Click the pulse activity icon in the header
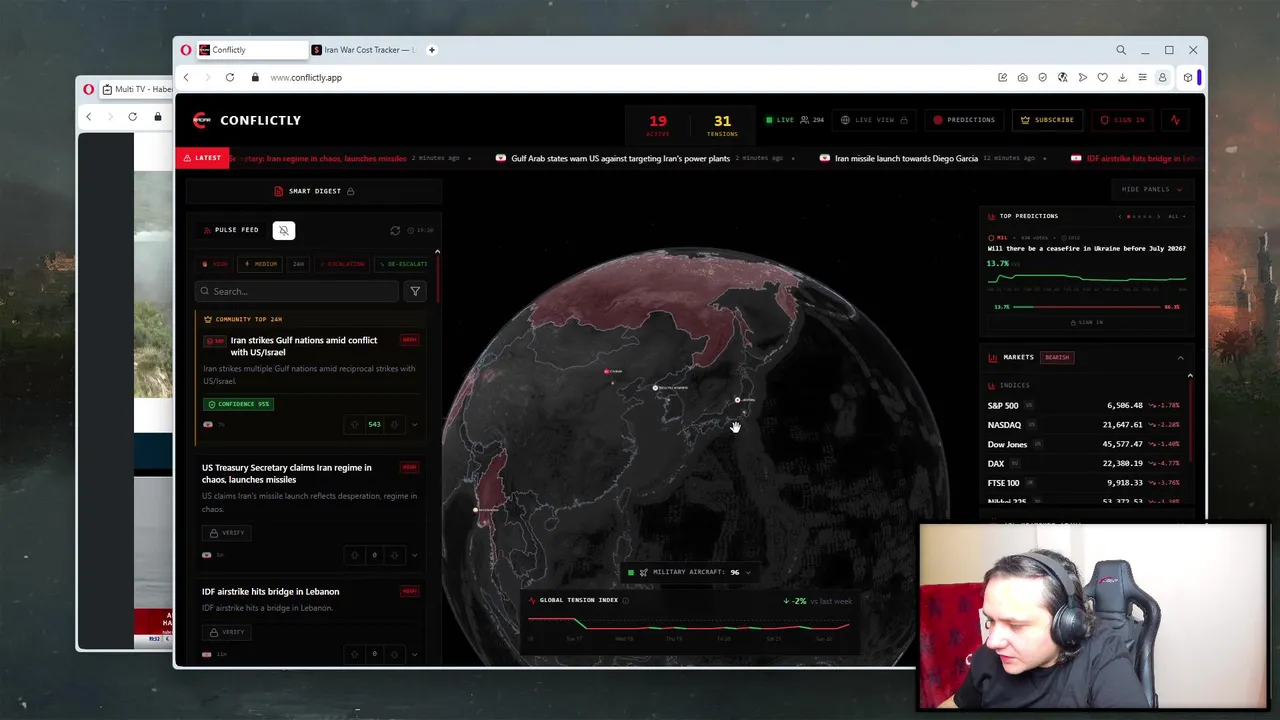The width and height of the screenshot is (1280, 720). pyautogui.click(x=1175, y=120)
